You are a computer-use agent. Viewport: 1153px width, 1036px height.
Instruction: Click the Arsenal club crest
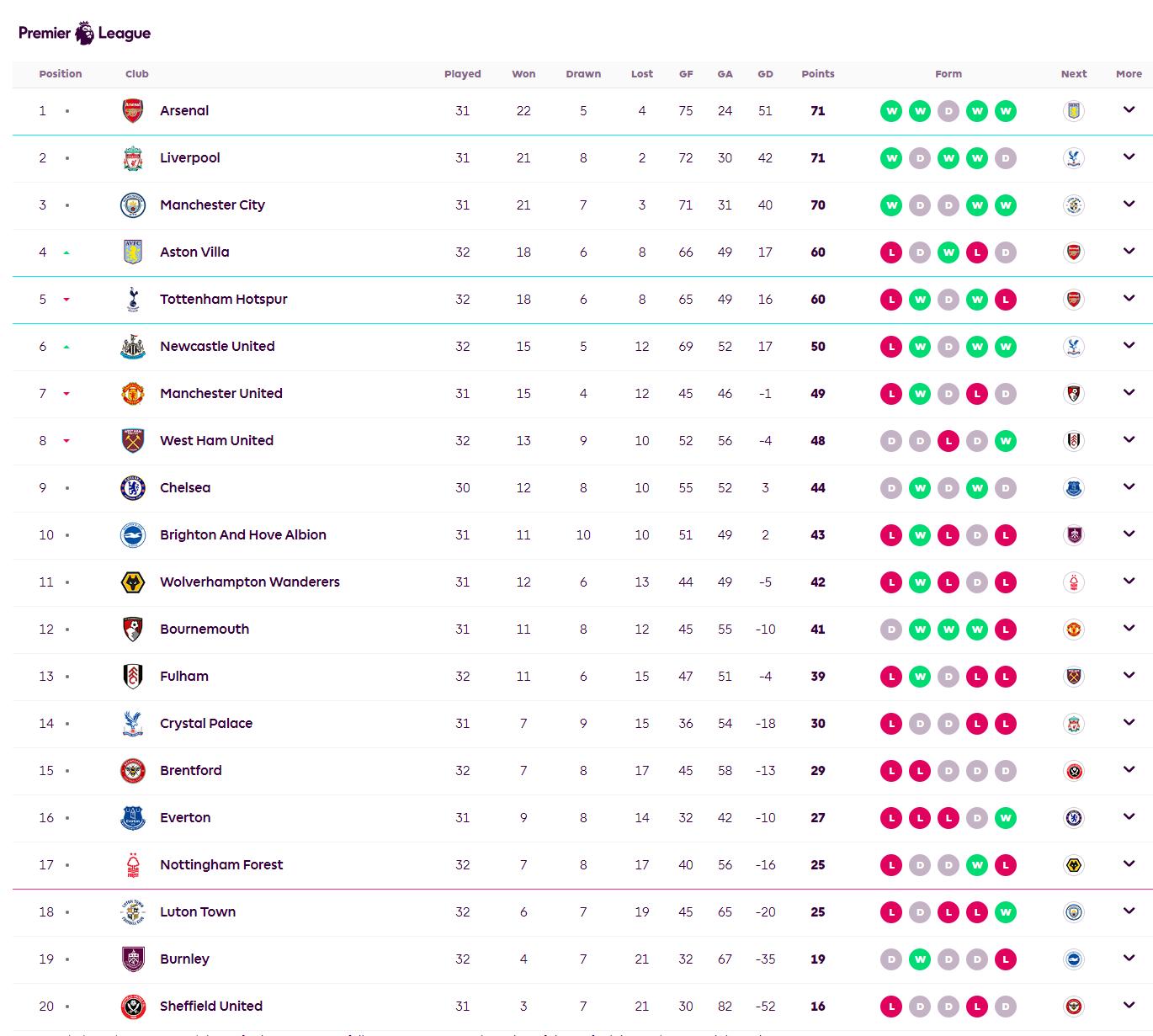(x=133, y=111)
